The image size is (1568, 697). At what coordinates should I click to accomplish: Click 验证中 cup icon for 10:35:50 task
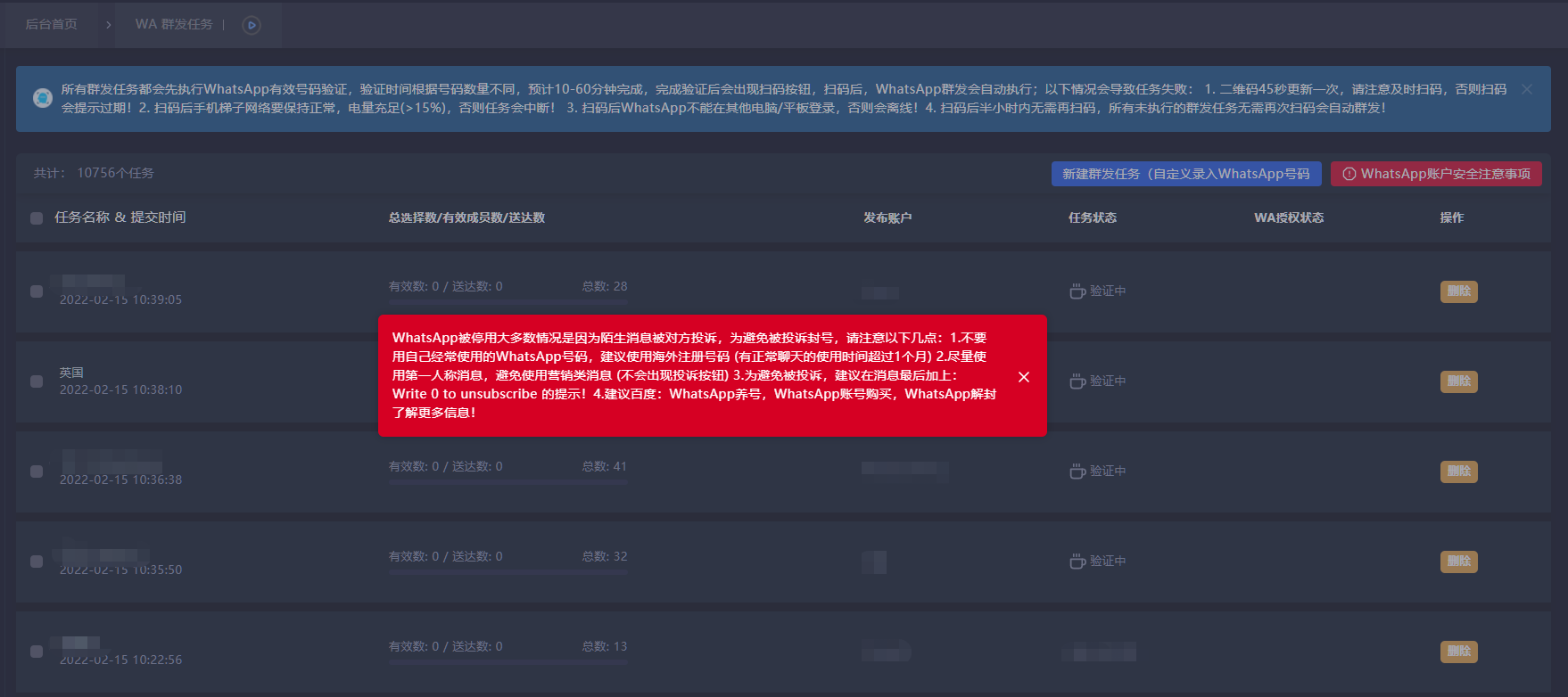coord(1077,562)
